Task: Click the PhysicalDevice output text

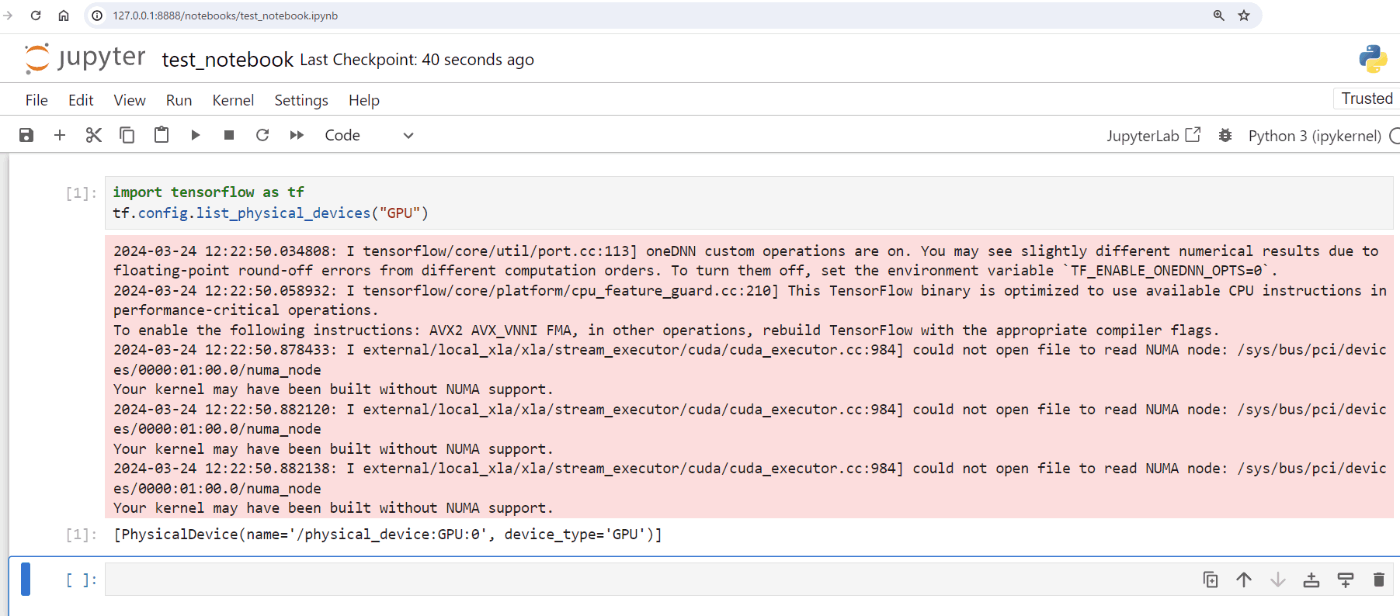Action: click(388, 535)
